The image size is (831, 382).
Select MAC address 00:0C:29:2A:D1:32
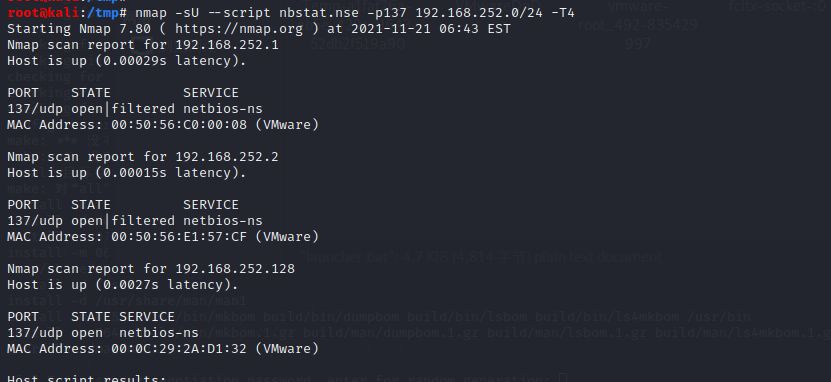click(x=179, y=349)
